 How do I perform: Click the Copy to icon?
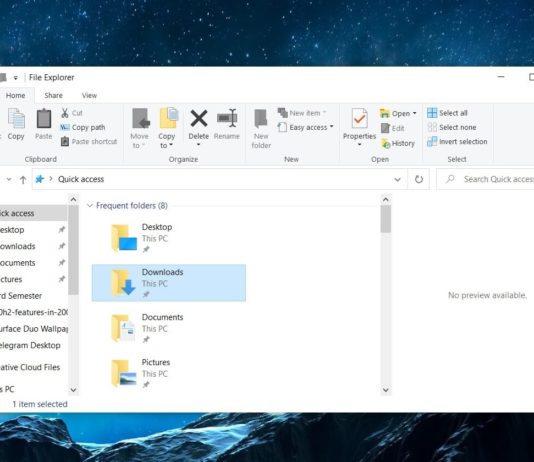(169, 118)
